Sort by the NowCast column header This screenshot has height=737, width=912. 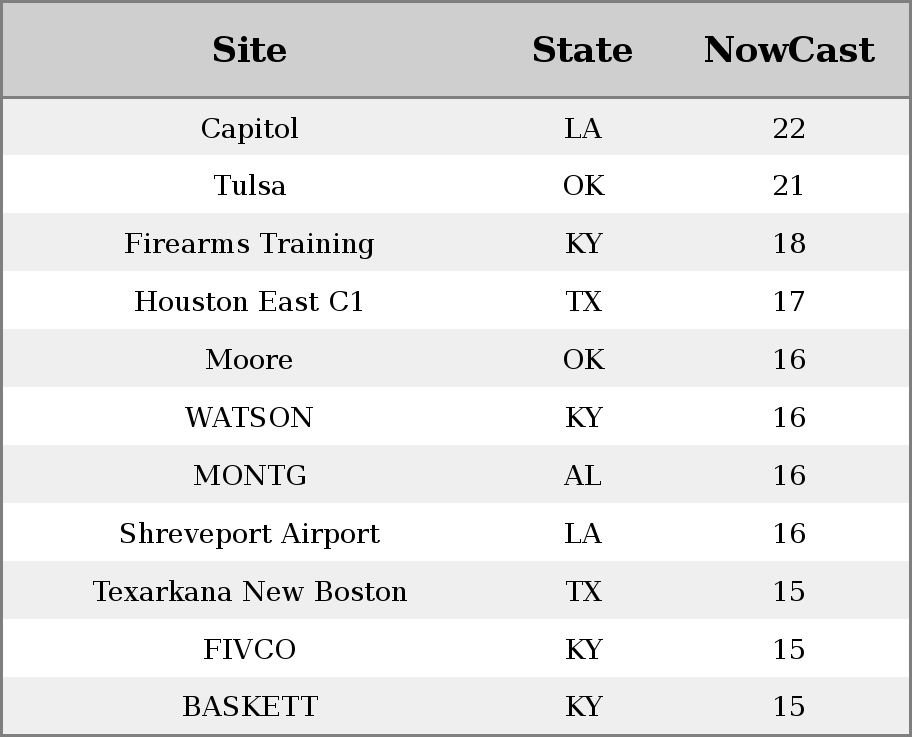click(x=789, y=50)
